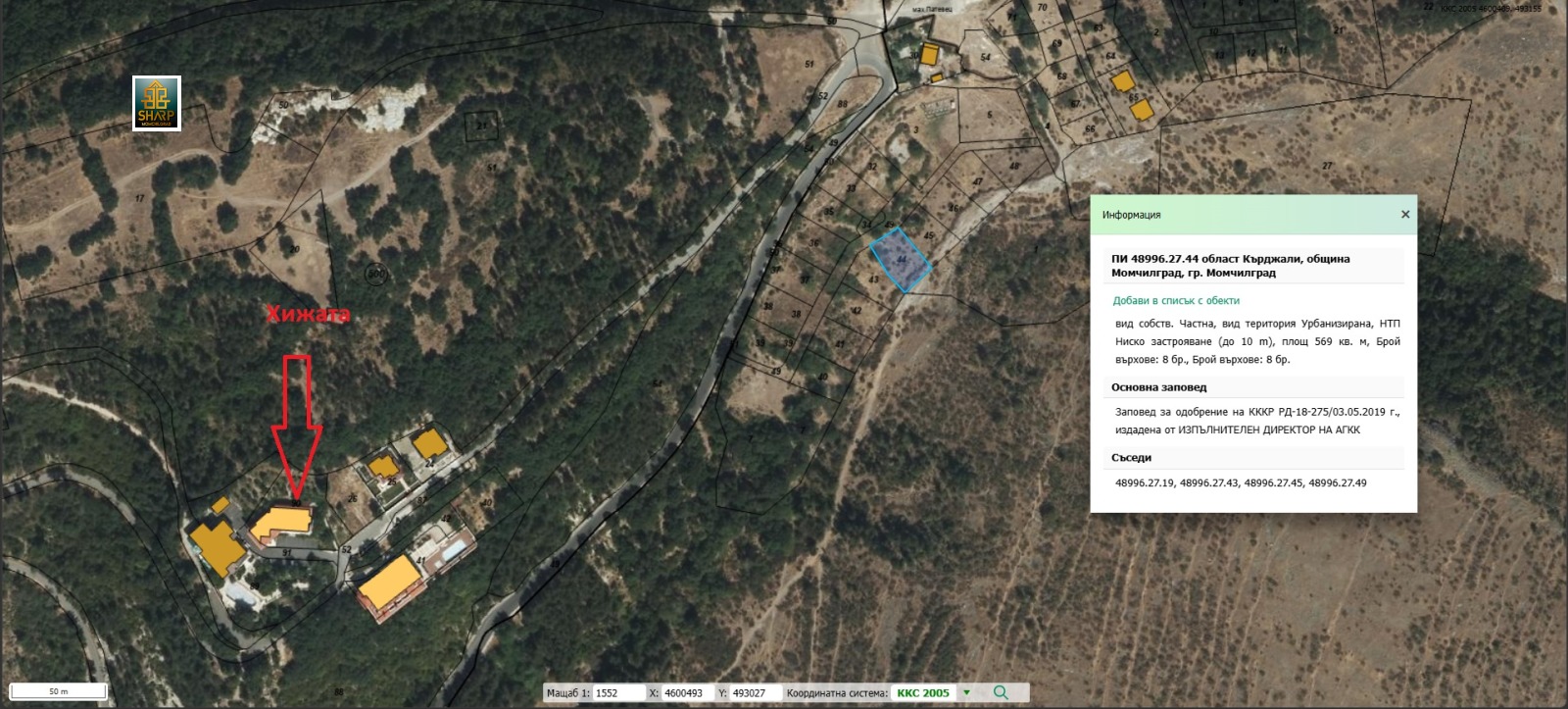This screenshot has width=1568, height=709.
Task: Click the 'ПИ 48996.27.44 област Кърджали' heading
Action: click(x=1231, y=266)
